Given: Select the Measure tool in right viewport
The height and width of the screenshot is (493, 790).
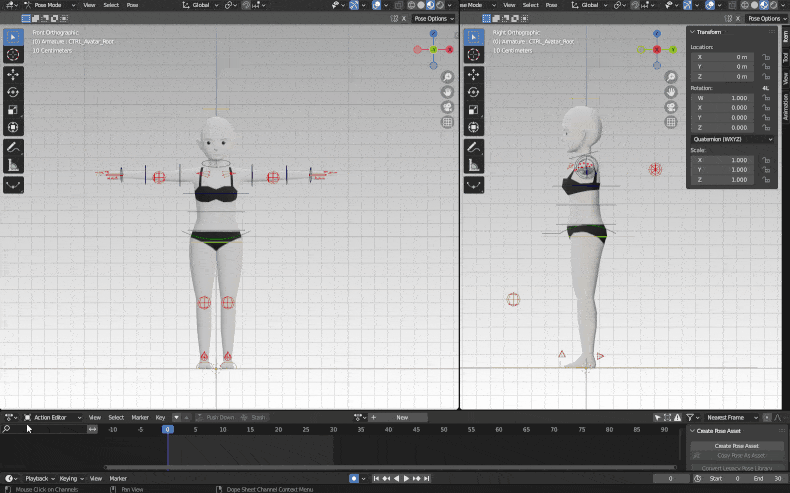Looking at the screenshot, I should click(475, 165).
